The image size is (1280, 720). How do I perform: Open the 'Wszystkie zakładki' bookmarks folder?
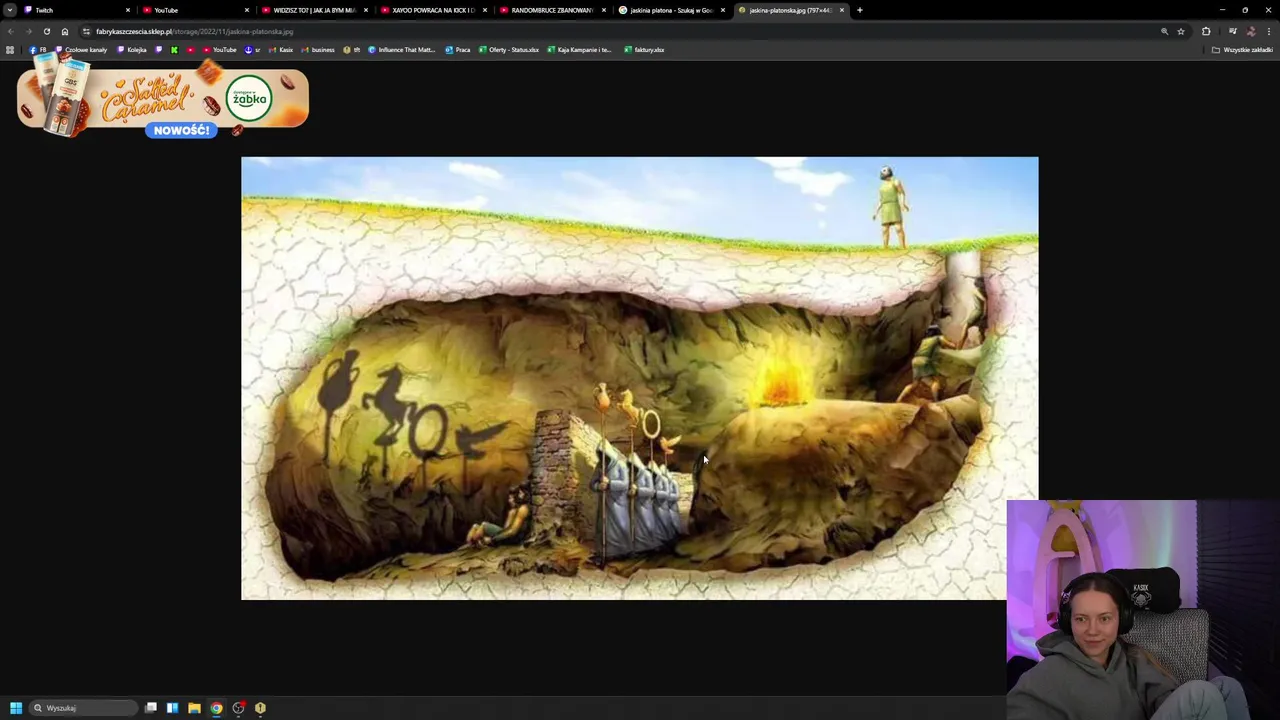pos(1242,50)
